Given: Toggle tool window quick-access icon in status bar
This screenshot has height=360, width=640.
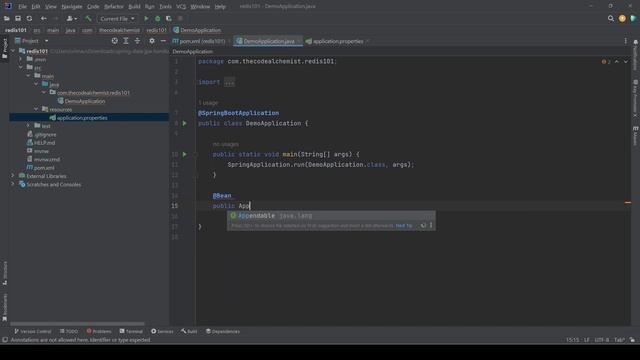Looking at the screenshot, I should (x=5, y=340).
